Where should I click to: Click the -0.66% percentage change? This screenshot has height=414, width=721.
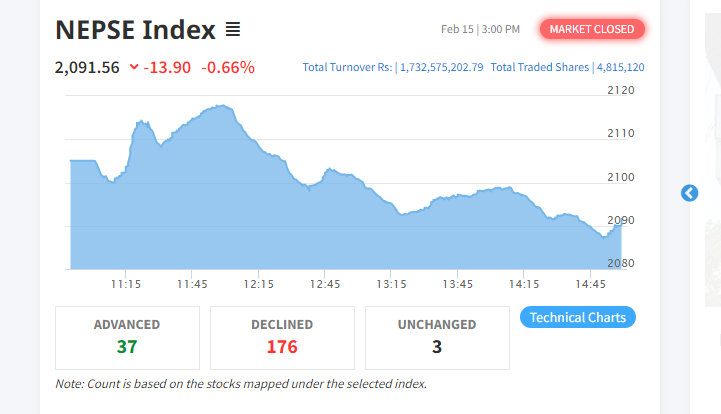(x=228, y=67)
